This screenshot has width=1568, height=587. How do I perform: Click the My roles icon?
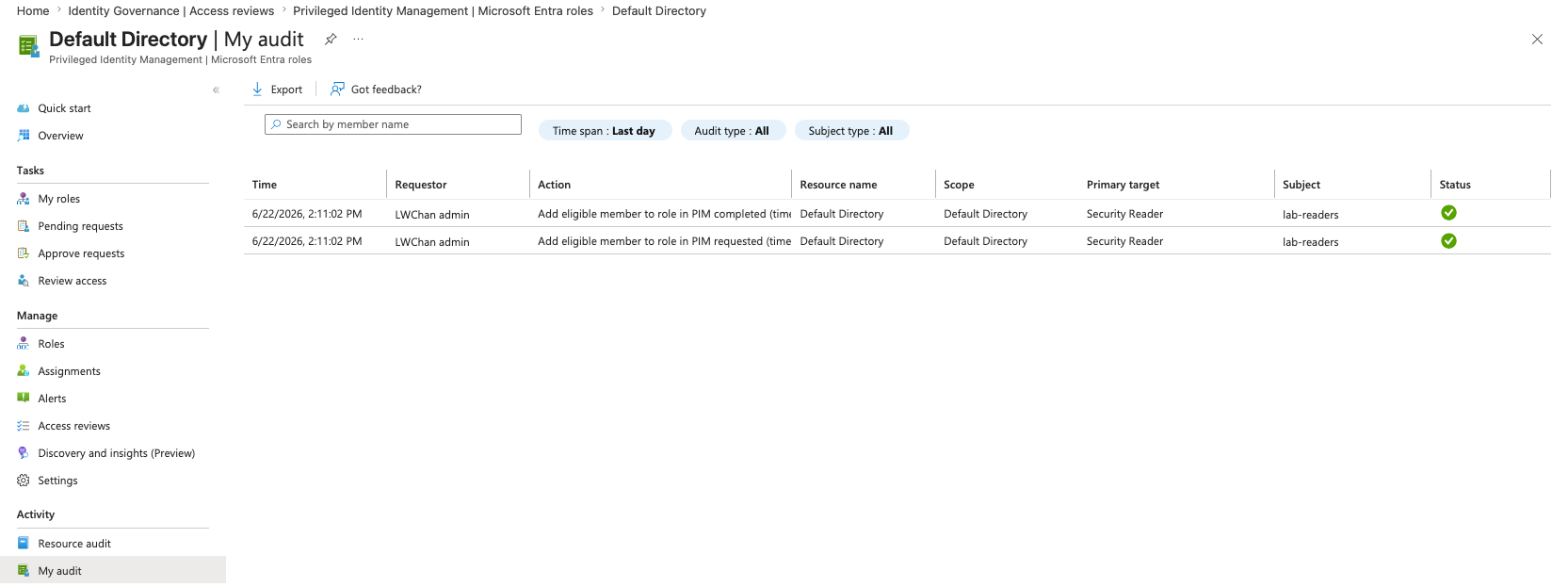[x=24, y=199]
